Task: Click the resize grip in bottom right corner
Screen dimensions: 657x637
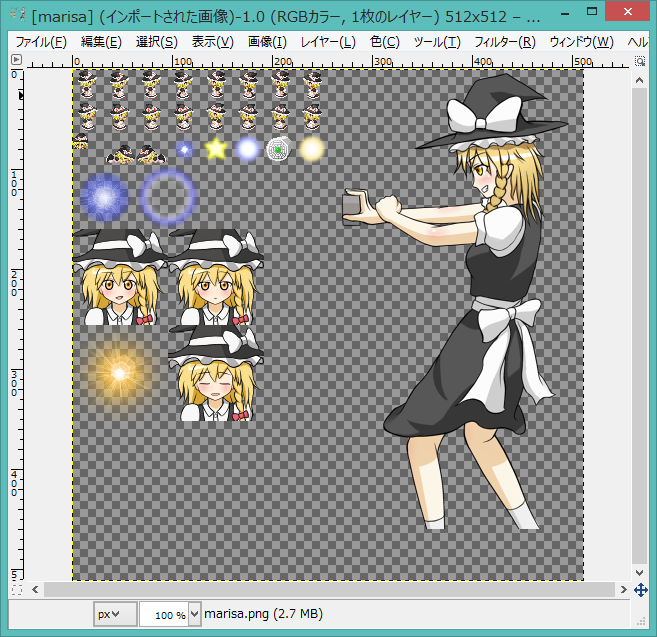Action: click(x=641, y=621)
